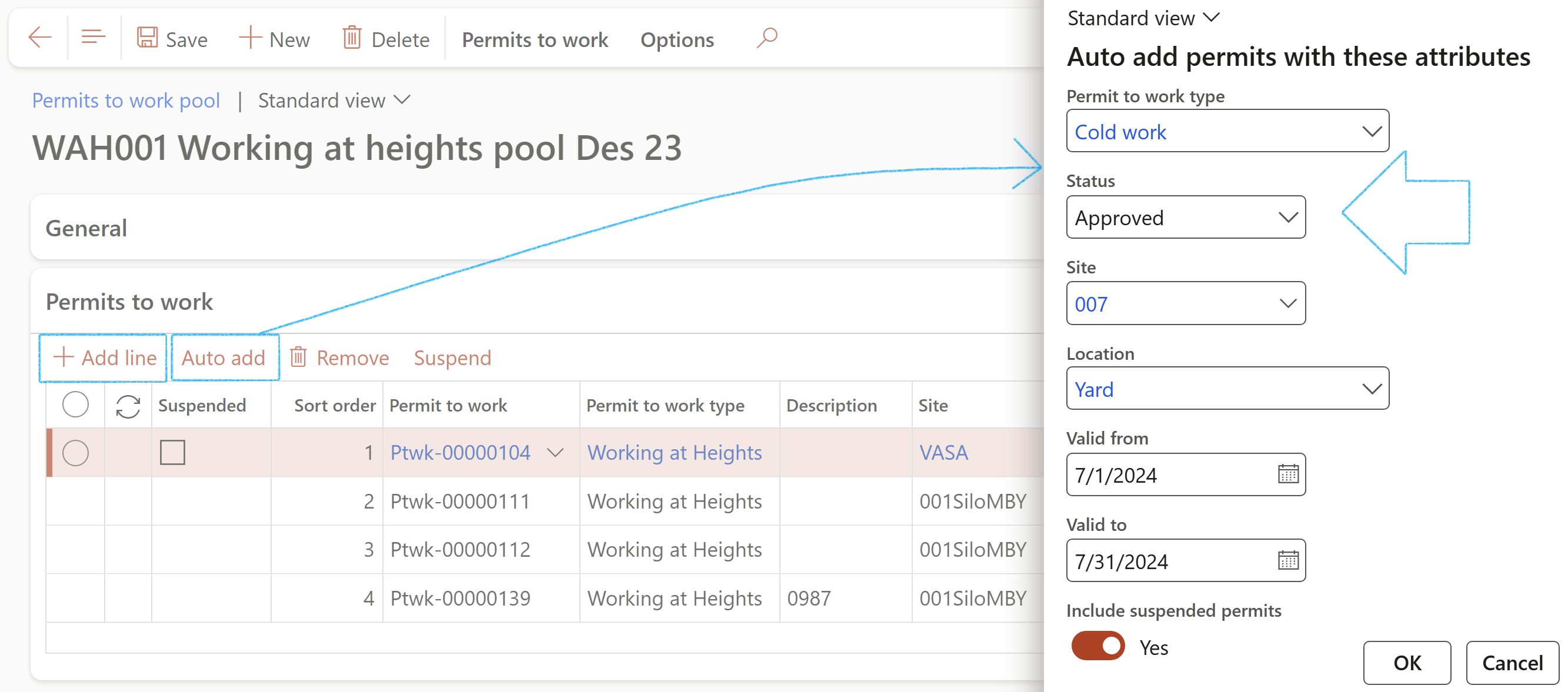The width and height of the screenshot is (1568, 692).
Task: Expand Standard view chevron in dialog
Action: (x=1212, y=18)
